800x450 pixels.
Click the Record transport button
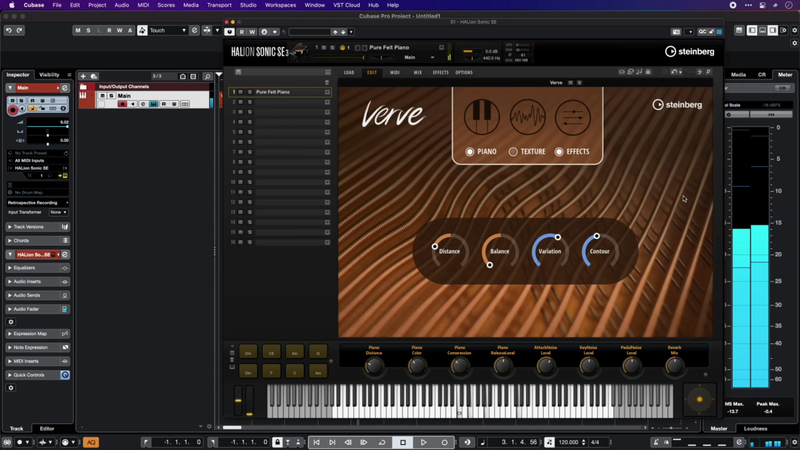coord(444,442)
